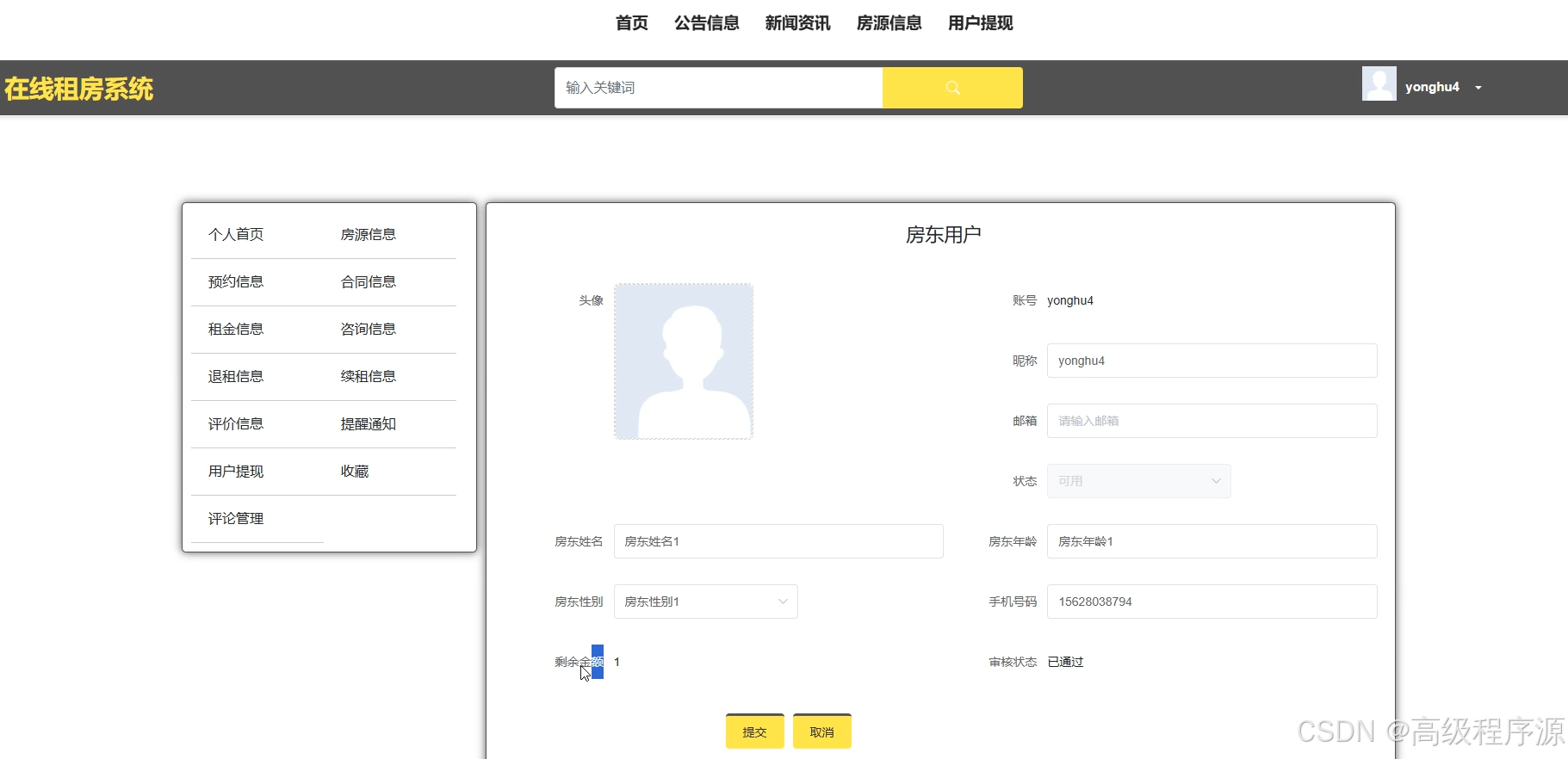Image resolution: width=1568 pixels, height=759 pixels.
Task: Click the 剩余金额 label
Action: coord(579,662)
